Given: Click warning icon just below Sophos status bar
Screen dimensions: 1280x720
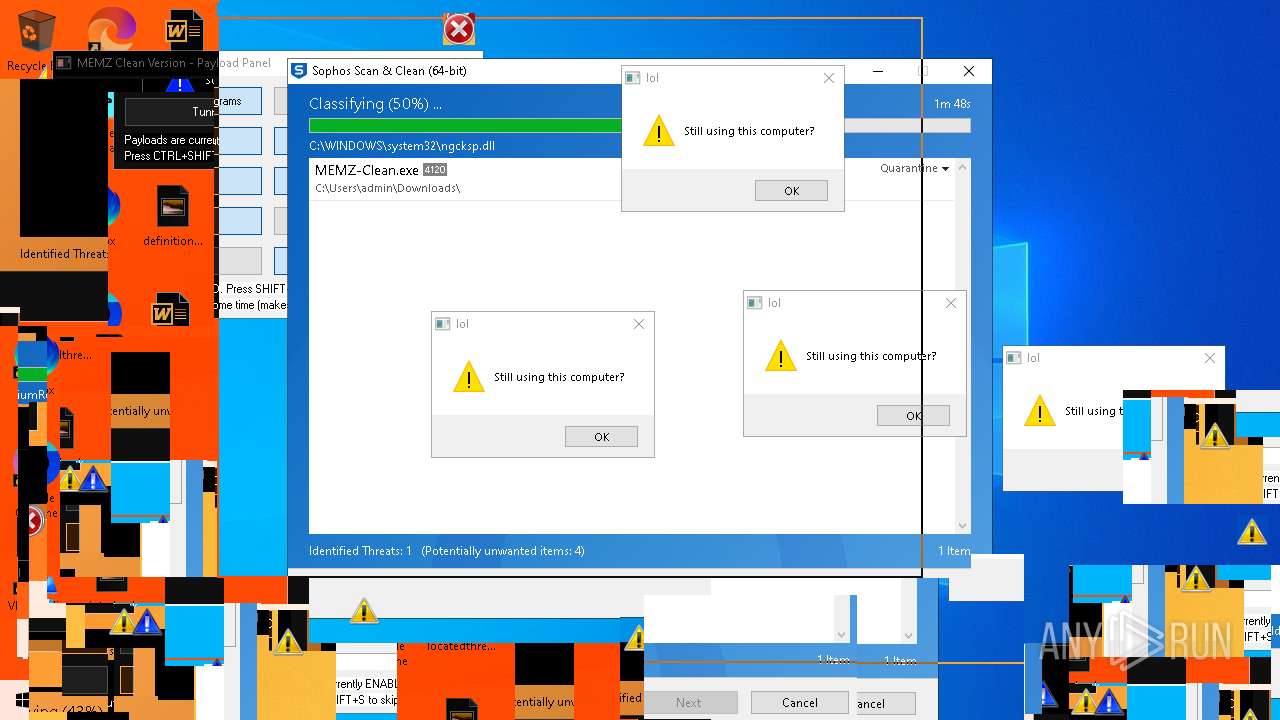Looking at the screenshot, I should click(364, 610).
